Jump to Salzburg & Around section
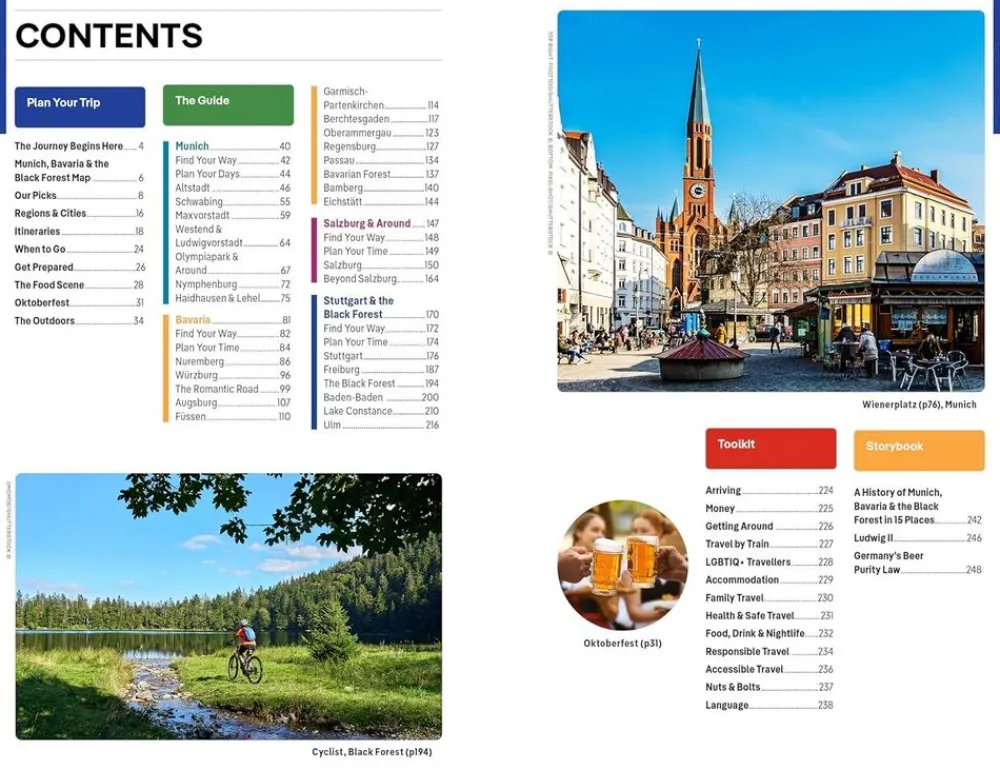The height and width of the screenshot is (770, 1000). click(366, 224)
